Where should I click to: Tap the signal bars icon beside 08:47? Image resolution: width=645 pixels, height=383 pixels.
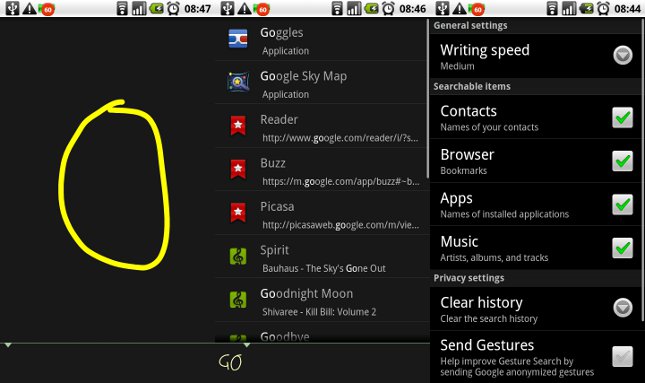coord(139,8)
